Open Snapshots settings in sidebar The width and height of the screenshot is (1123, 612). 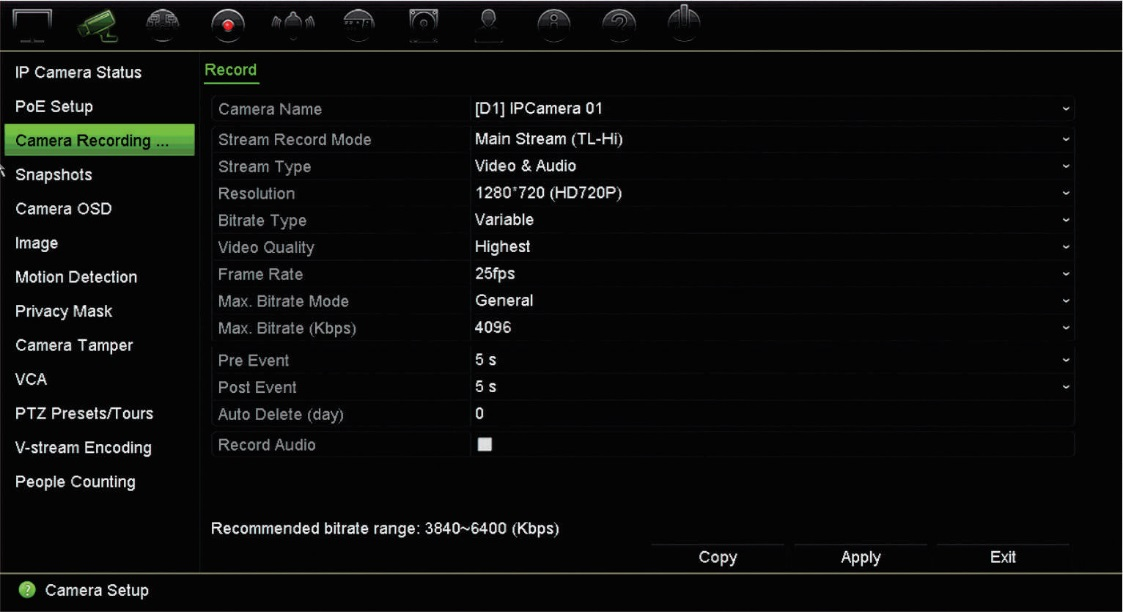tap(54, 175)
